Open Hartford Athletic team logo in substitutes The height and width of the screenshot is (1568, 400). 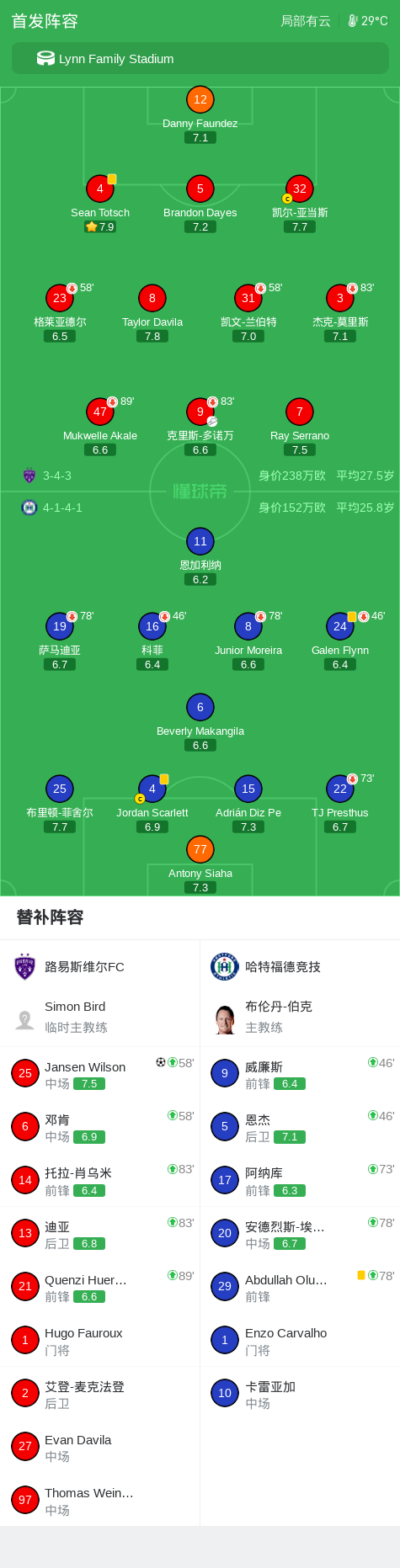pos(225,967)
